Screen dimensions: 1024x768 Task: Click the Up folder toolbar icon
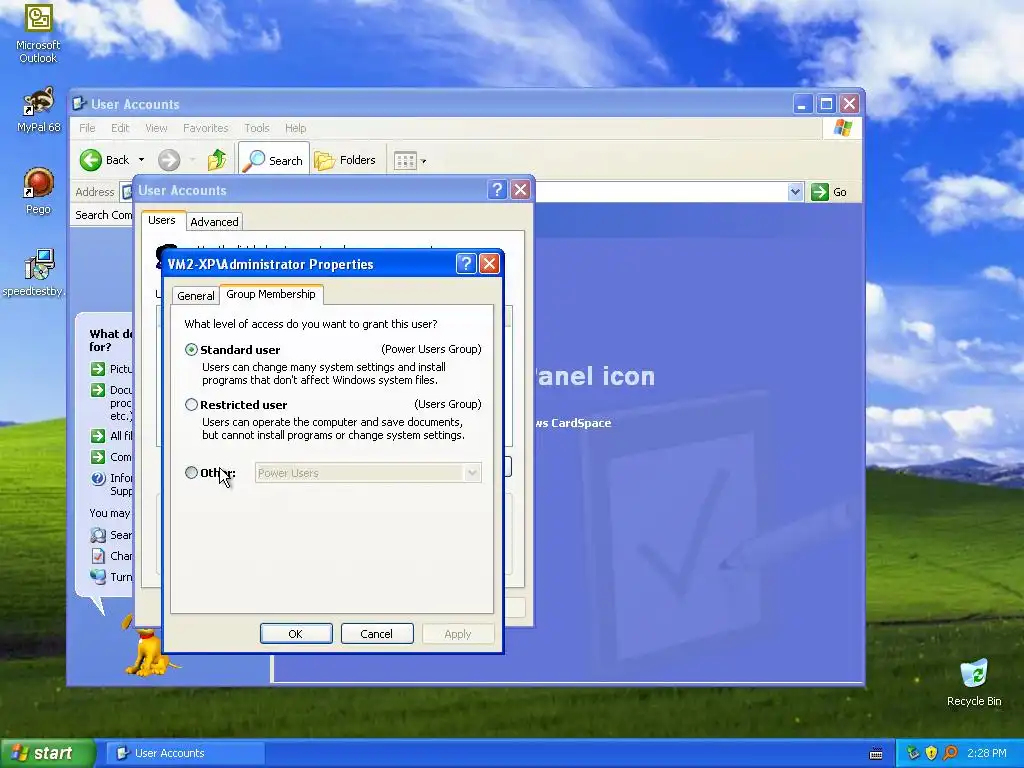217,160
